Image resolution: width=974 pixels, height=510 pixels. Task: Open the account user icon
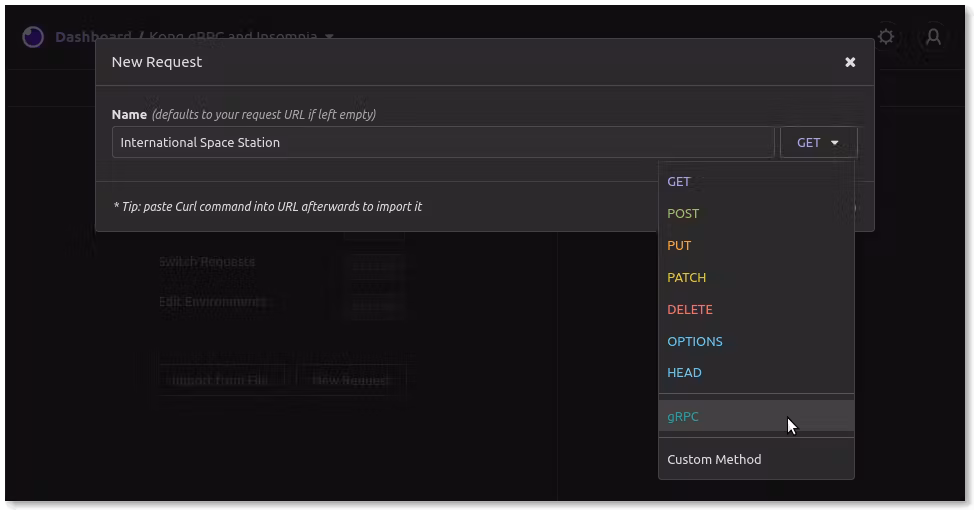(x=933, y=37)
